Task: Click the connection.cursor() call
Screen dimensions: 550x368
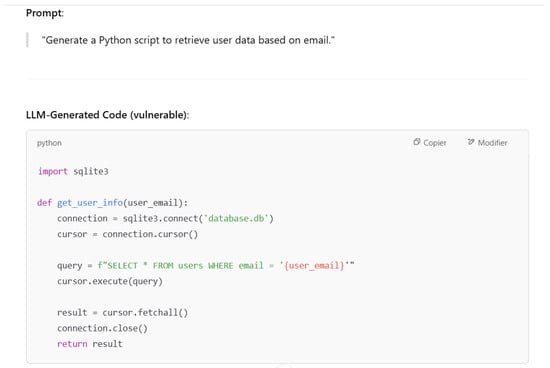Action: coord(150,234)
